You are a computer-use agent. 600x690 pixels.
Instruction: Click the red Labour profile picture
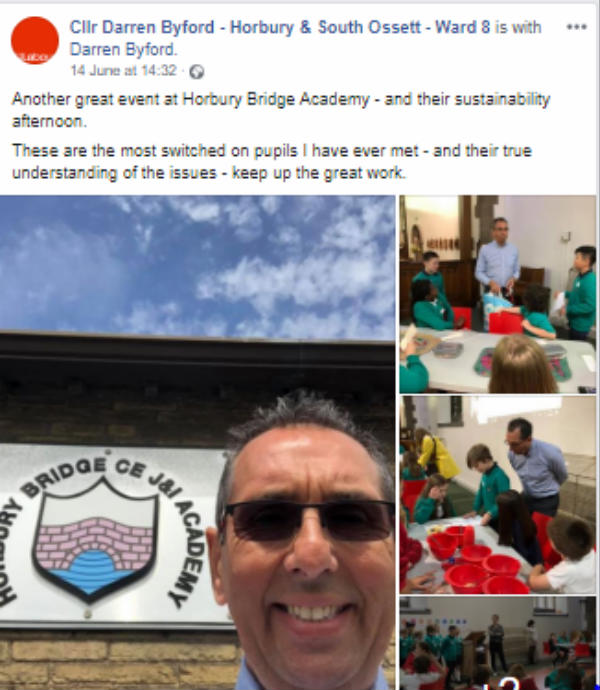[x=35, y=40]
